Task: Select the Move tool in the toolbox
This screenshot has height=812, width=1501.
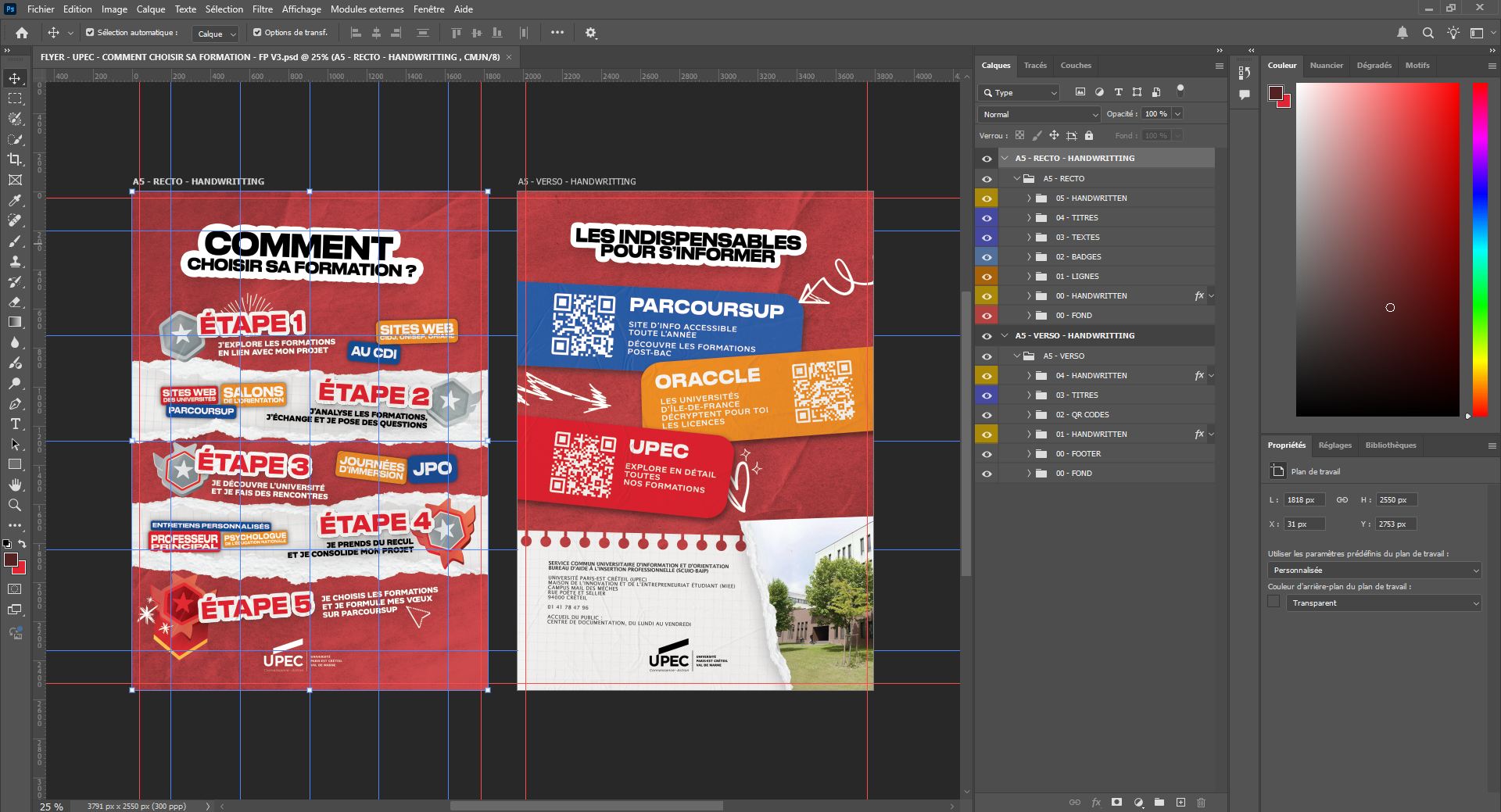Action: pos(15,78)
